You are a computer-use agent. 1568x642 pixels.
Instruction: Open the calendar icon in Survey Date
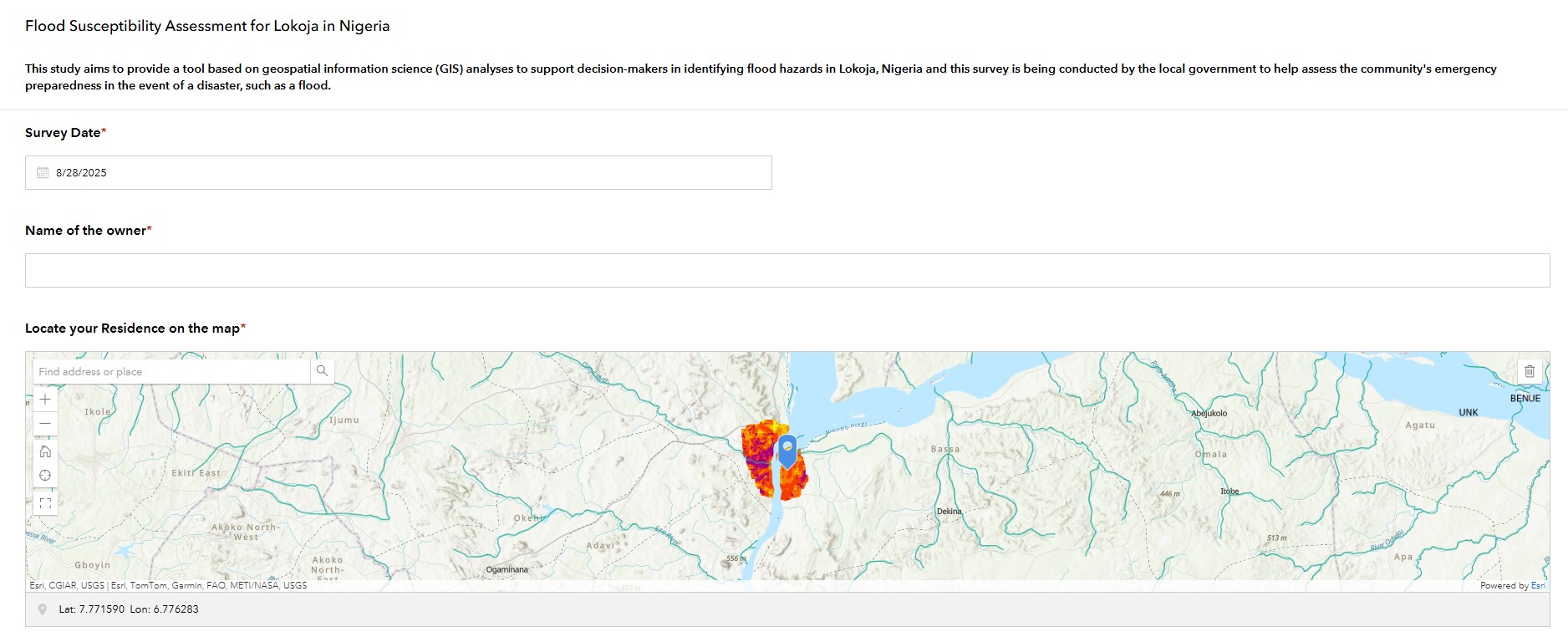43,173
